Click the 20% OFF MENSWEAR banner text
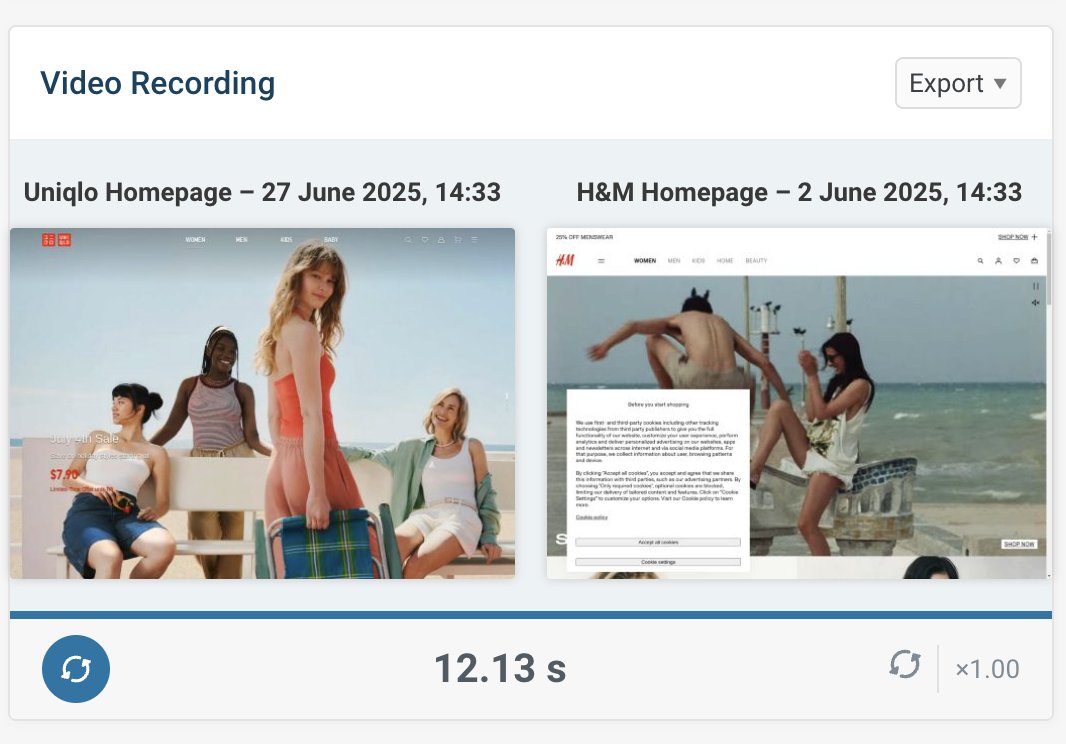The width and height of the screenshot is (1066, 744). pos(584,237)
